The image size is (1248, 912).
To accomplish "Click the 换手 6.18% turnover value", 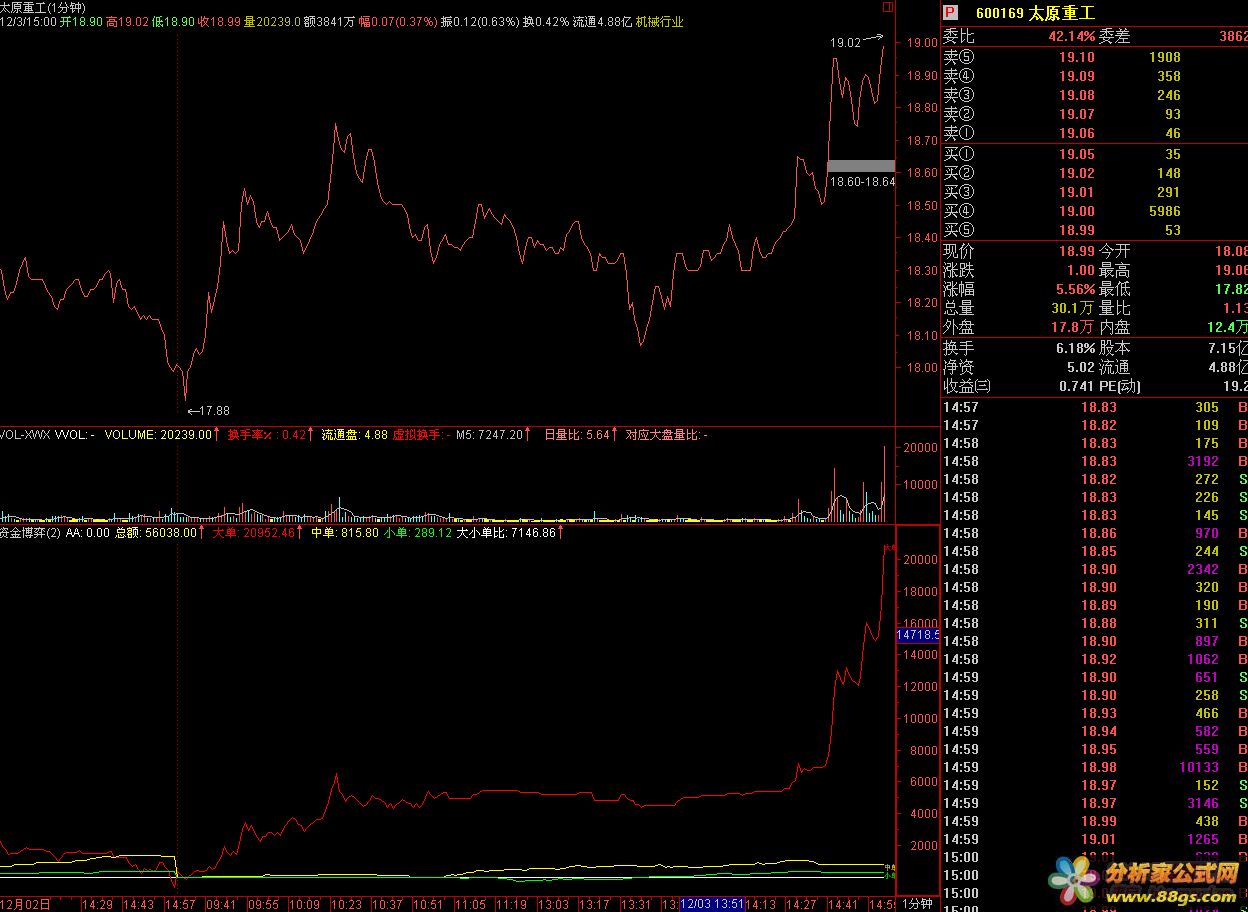I will coord(1074,348).
